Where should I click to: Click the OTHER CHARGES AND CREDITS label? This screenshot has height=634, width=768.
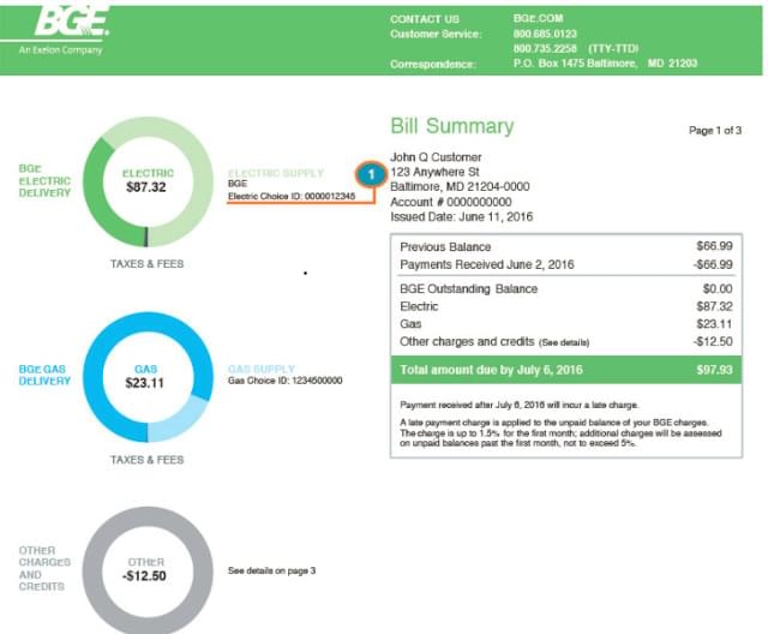point(45,568)
